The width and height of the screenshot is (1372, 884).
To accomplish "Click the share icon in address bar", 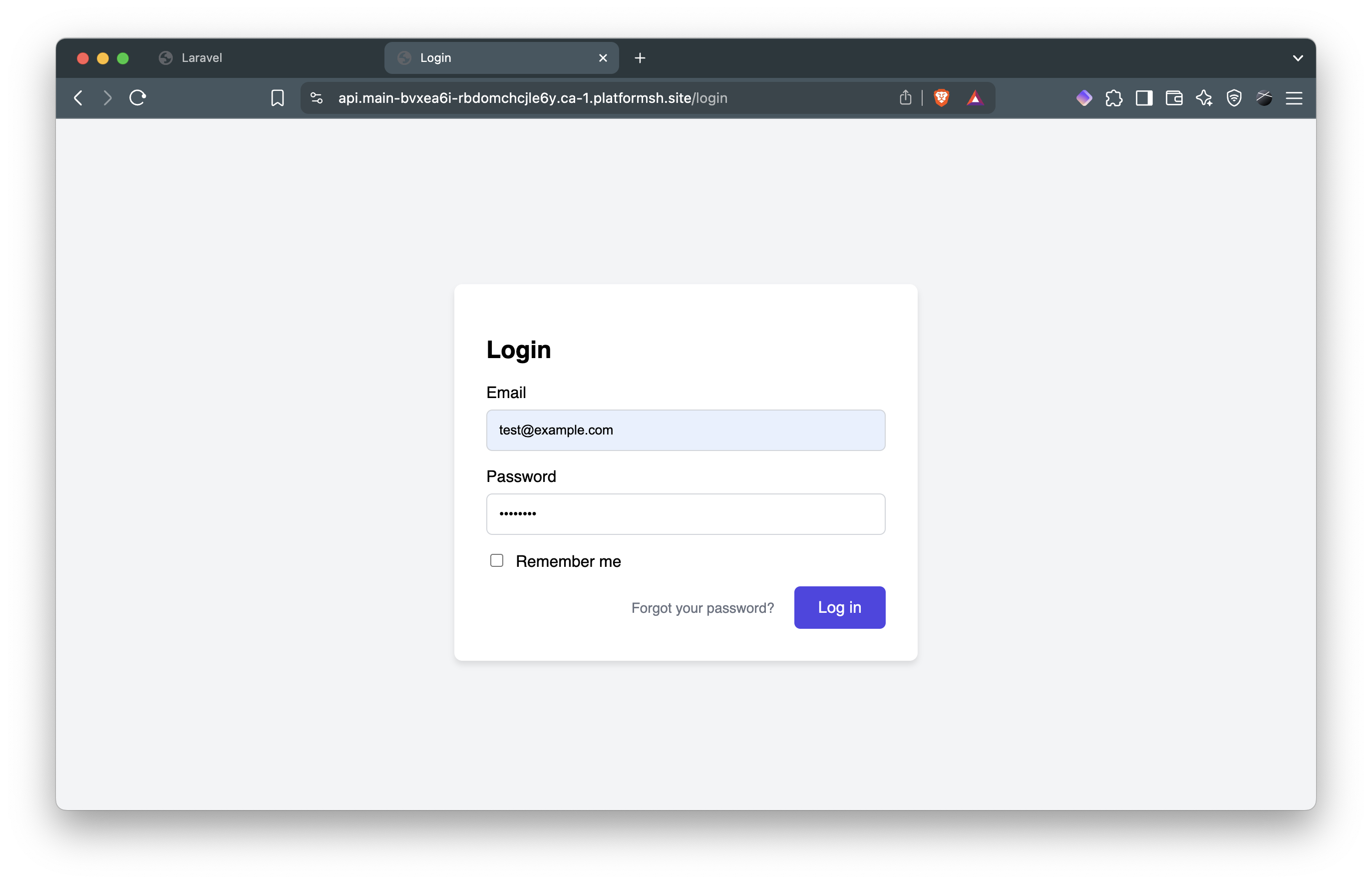I will click(906, 98).
